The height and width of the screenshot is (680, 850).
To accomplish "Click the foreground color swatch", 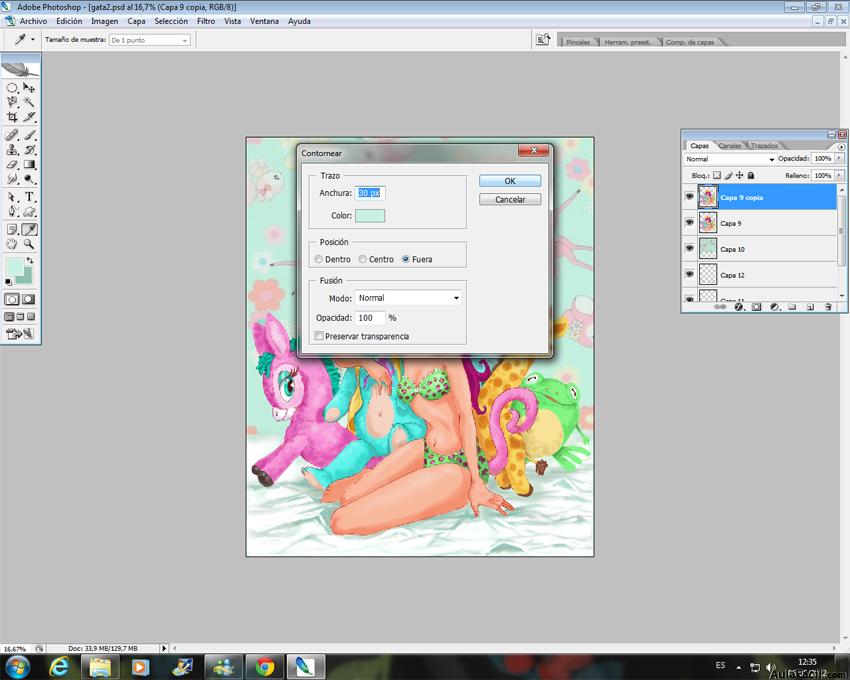I will [x=15, y=266].
